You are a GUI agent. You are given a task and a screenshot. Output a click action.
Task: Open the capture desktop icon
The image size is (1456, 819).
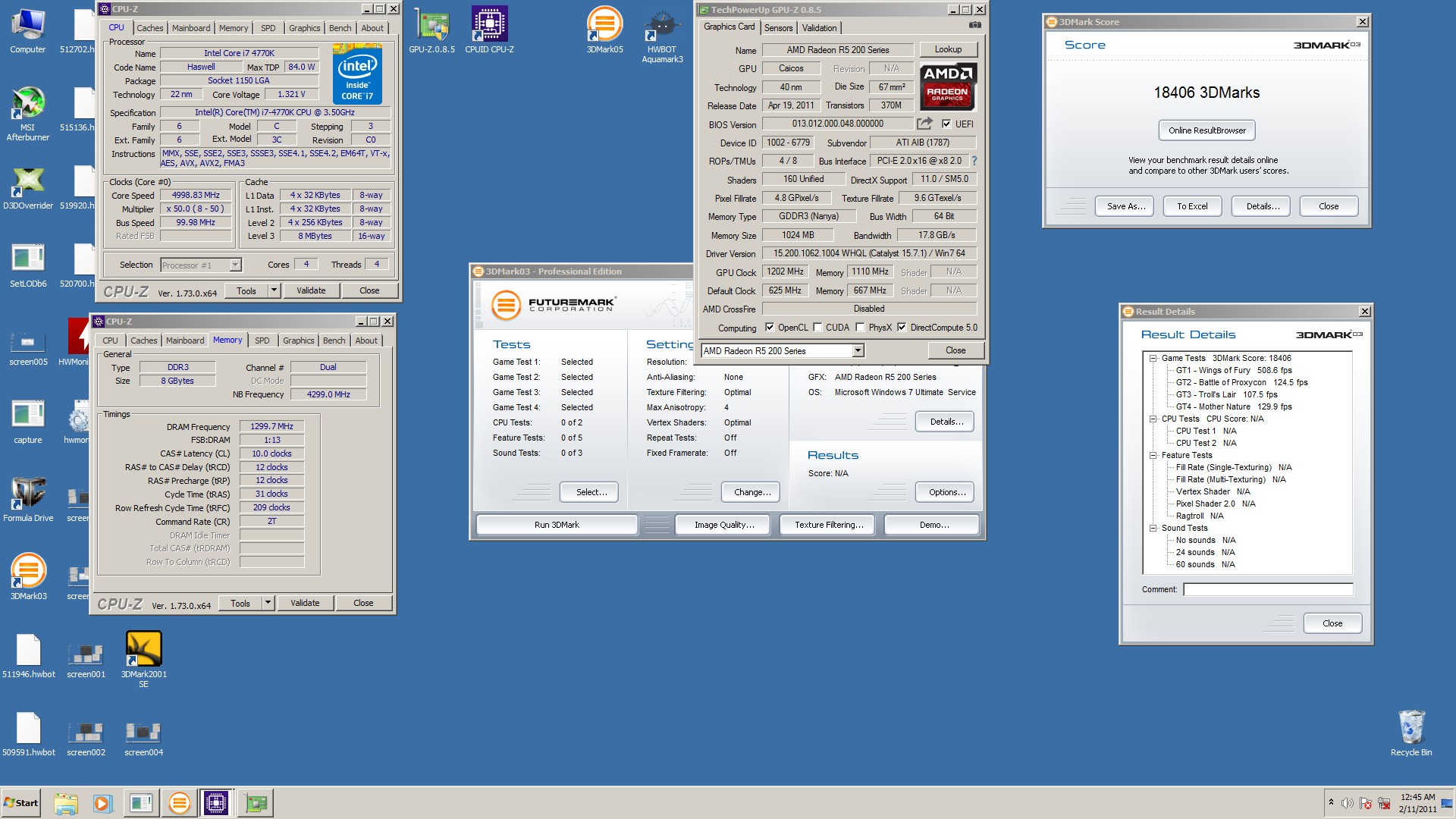[x=28, y=422]
